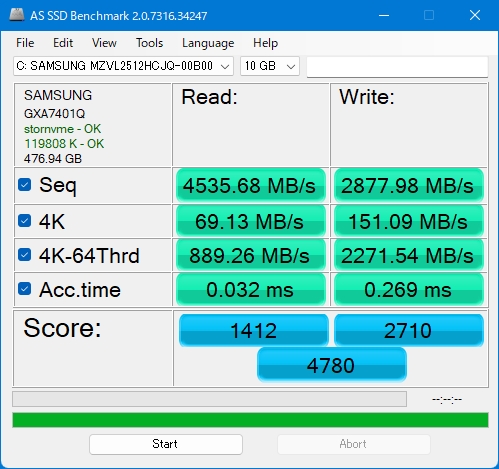Open the Tools menu
The height and width of the screenshot is (469, 499).
point(149,43)
